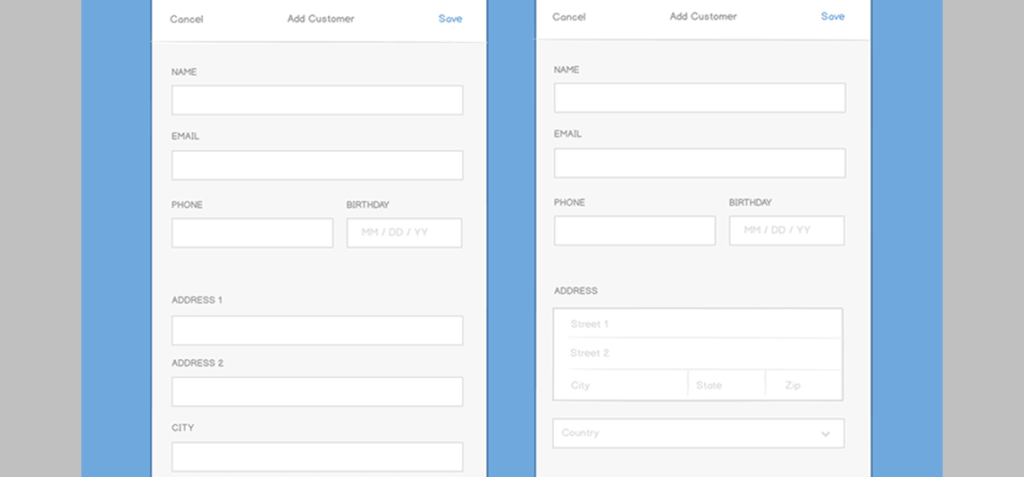Image resolution: width=1024 pixels, height=477 pixels.
Task: Click the Address 2 input box
Action: 317,392
